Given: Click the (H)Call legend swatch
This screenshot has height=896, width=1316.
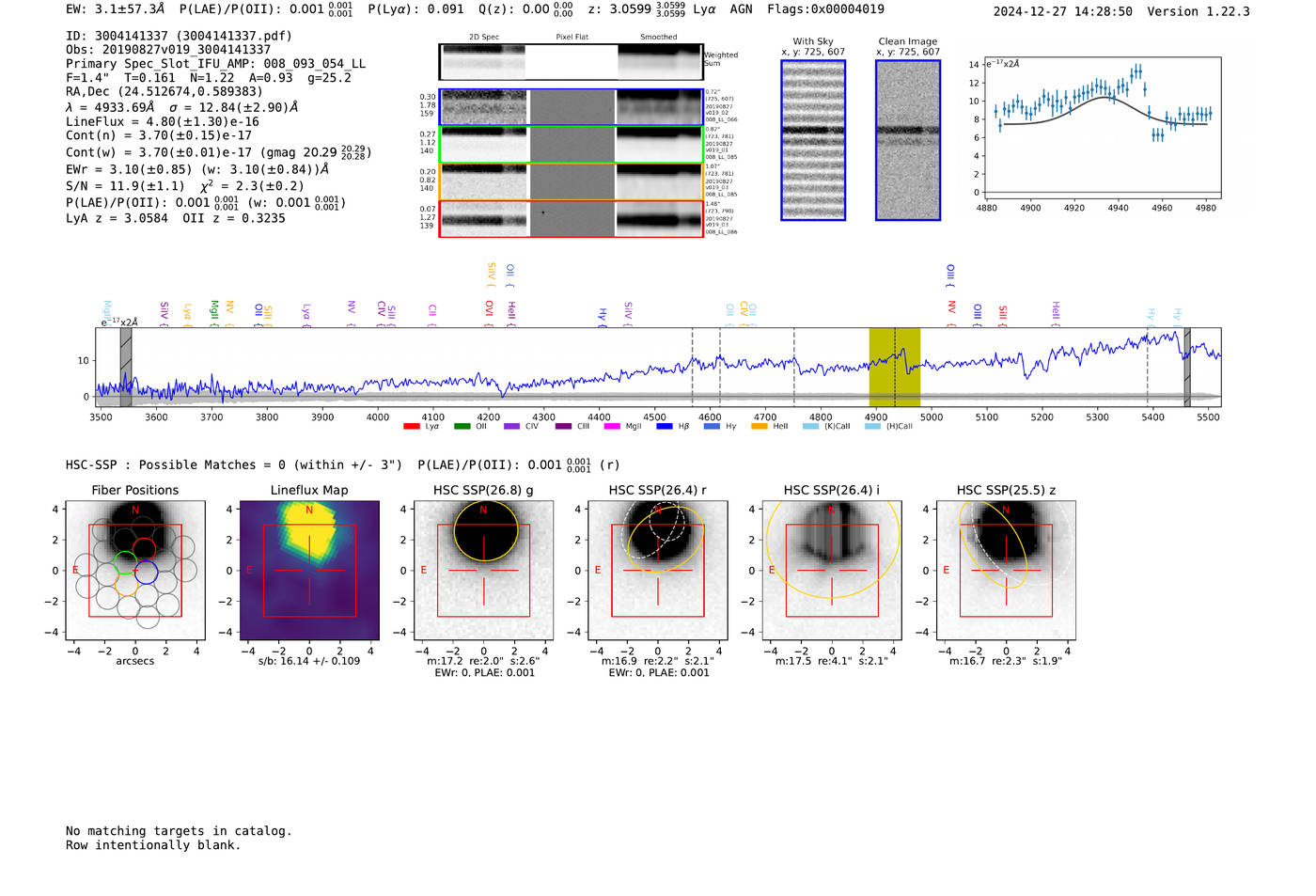Looking at the screenshot, I should [873, 426].
